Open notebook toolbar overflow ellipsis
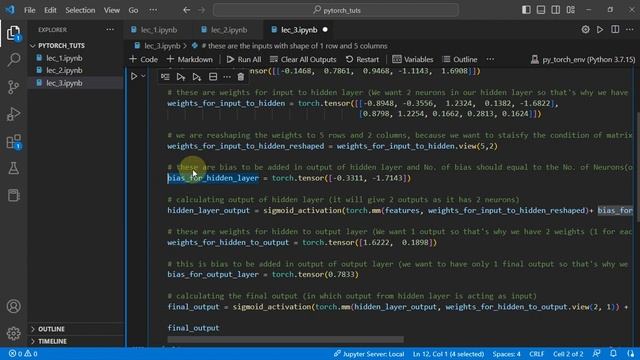Screen dimensions: 640x360 click(x=490, y=60)
